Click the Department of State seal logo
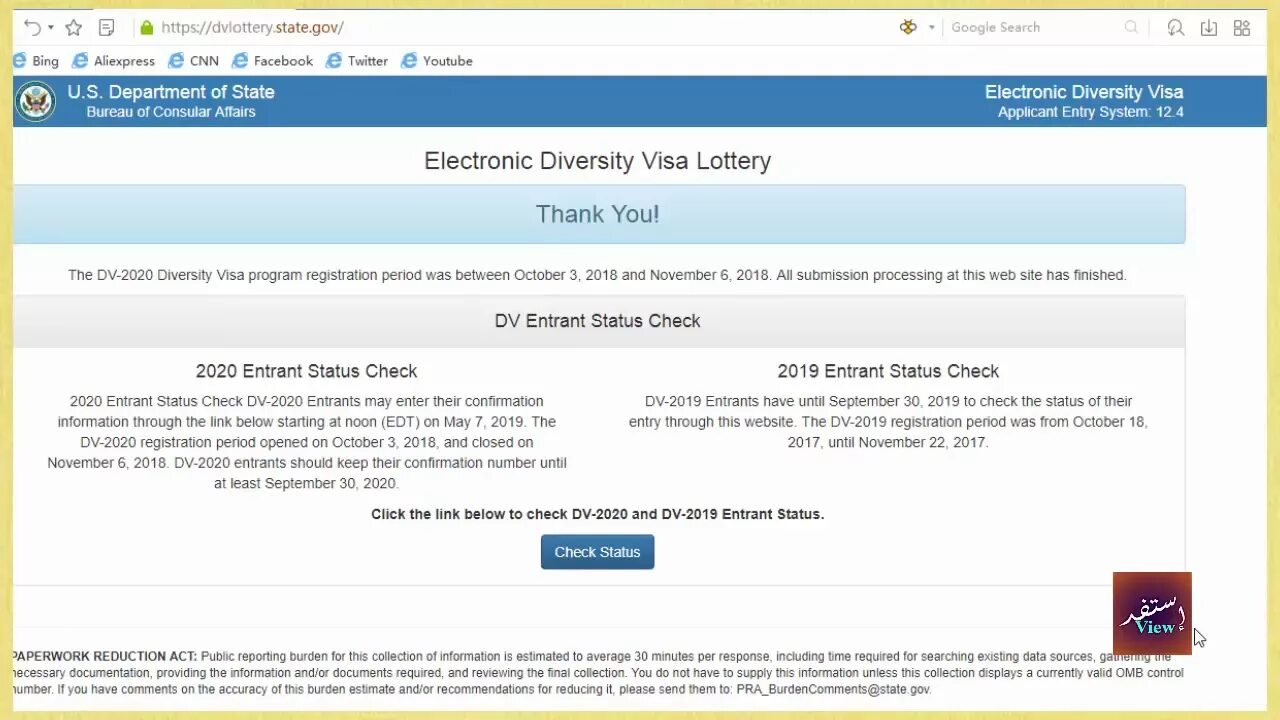The height and width of the screenshot is (720, 1280). (x=35, y=101)
